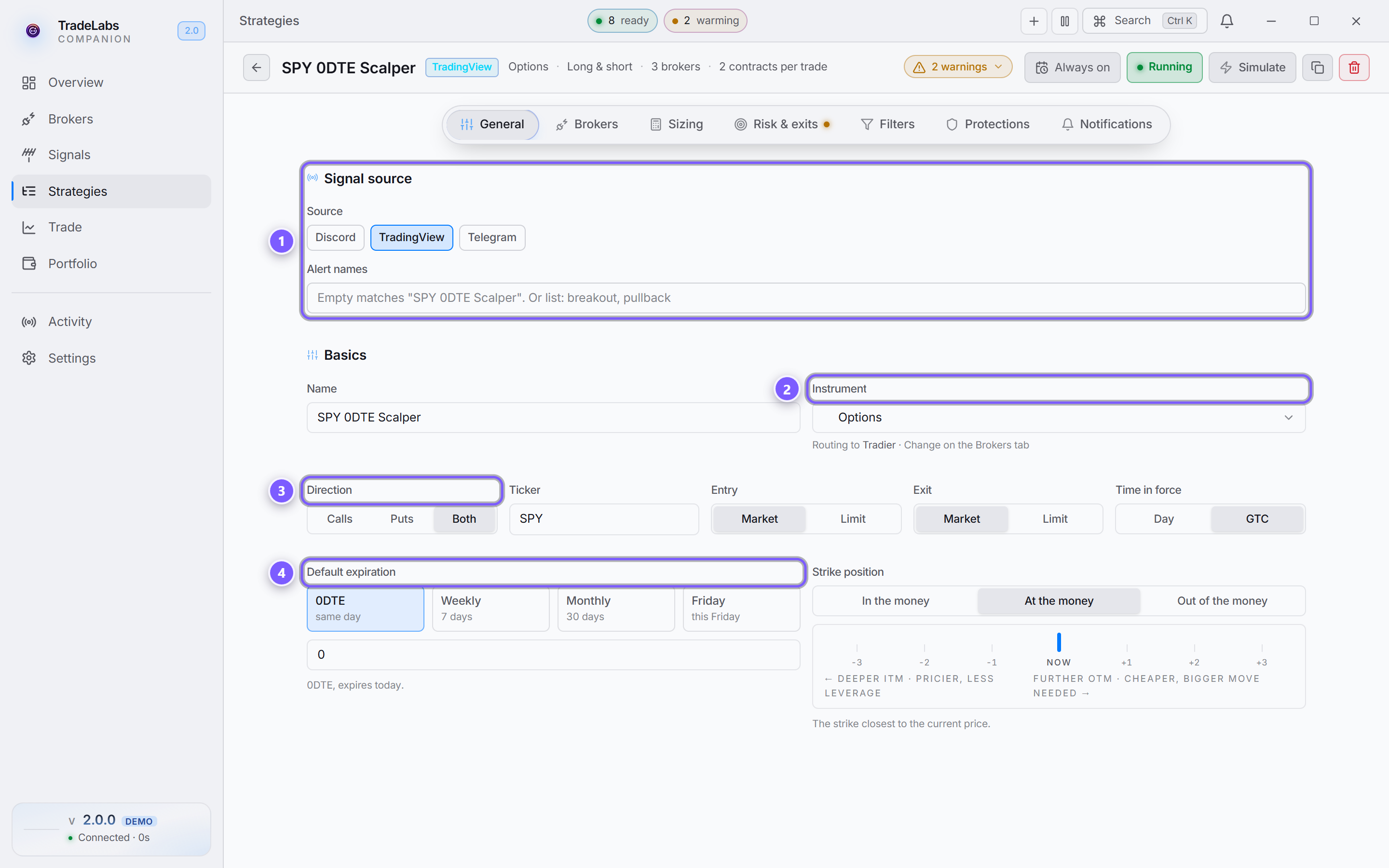Set Time in force to Day
Screen dimensions: 1389x868
coord(1163,518)
